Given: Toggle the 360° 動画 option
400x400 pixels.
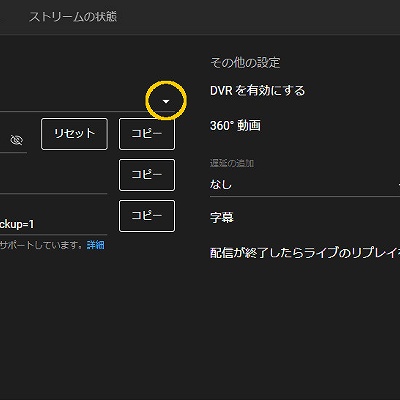Looking at the screenshot, I should [235, 126].
